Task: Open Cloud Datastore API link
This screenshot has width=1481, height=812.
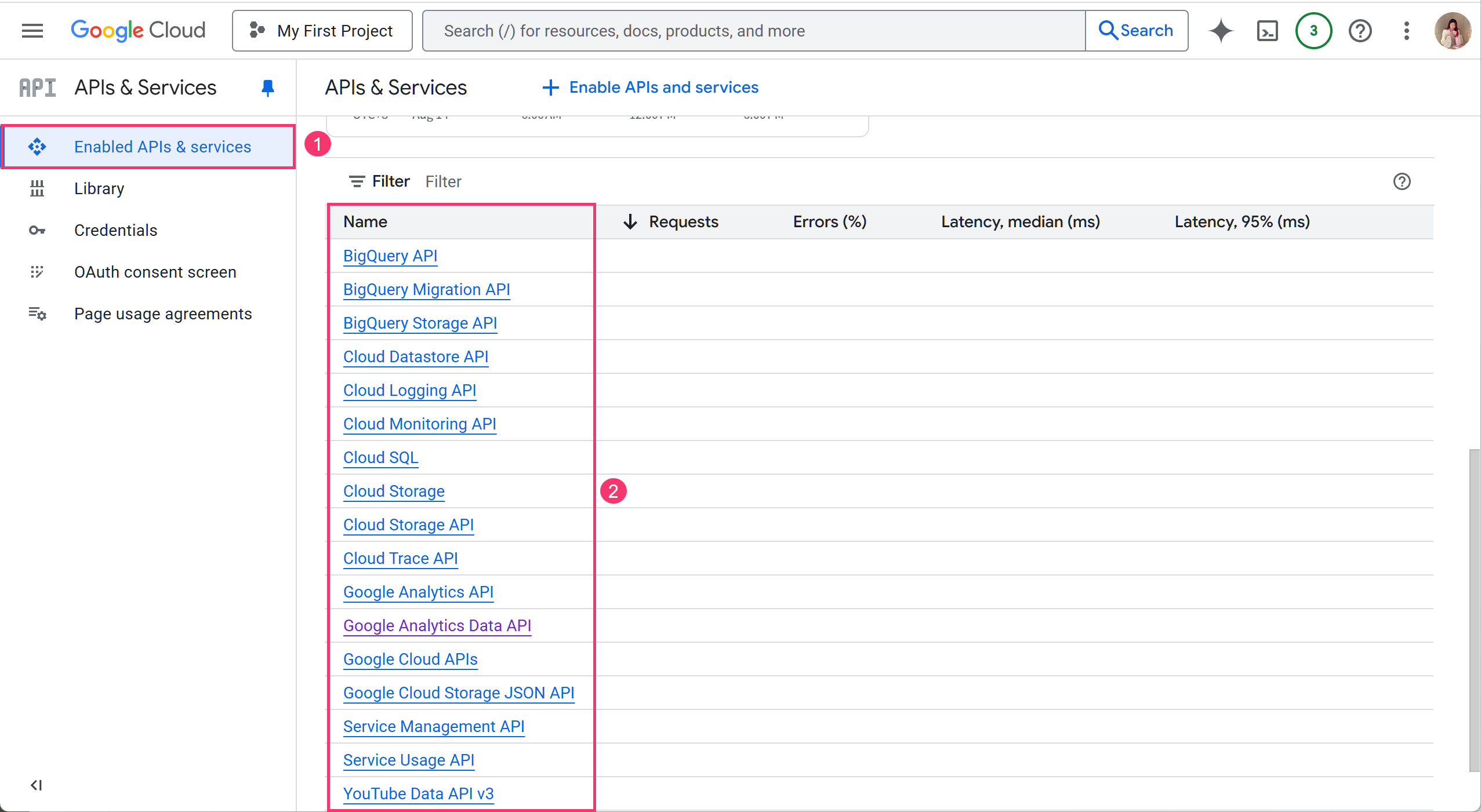Action: (416, 356)
